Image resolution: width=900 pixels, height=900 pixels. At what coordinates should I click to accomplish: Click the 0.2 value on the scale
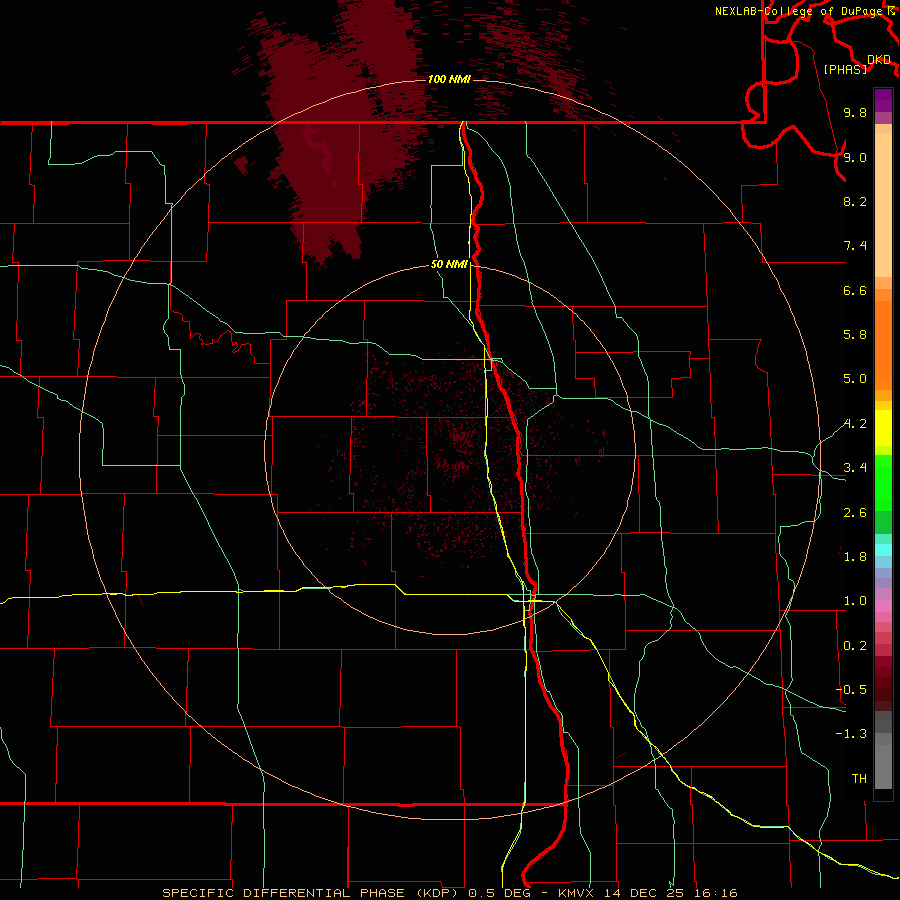point(855,646)
